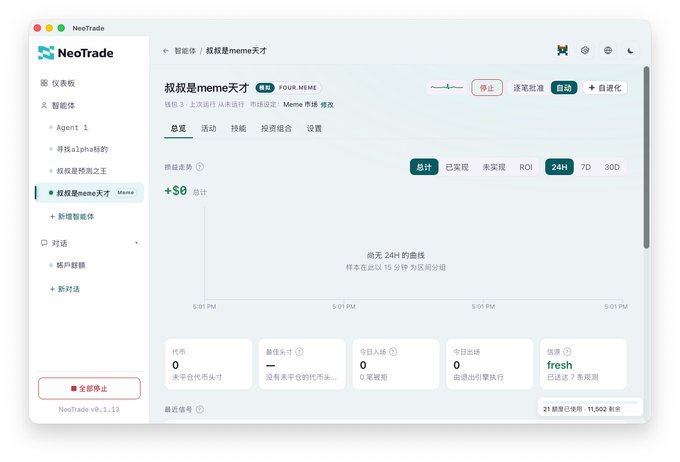Click the fresh 信源 status card
This screenshot has width=680, height=462.
583,364
